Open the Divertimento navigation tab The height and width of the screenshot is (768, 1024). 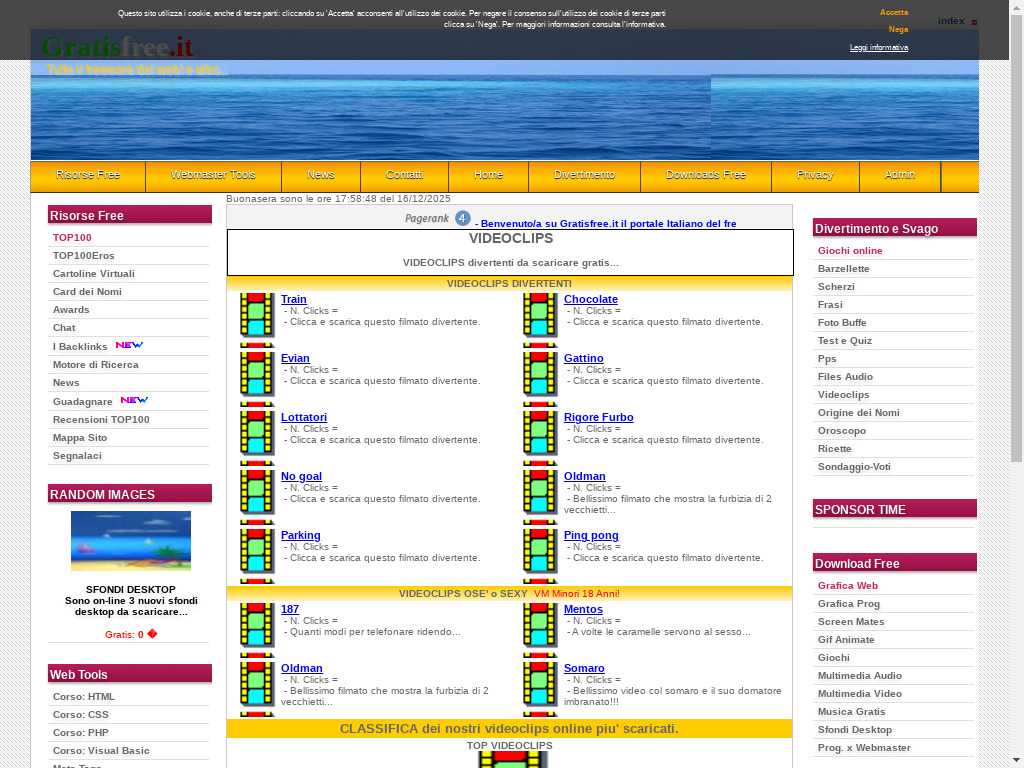click(584, 175)
